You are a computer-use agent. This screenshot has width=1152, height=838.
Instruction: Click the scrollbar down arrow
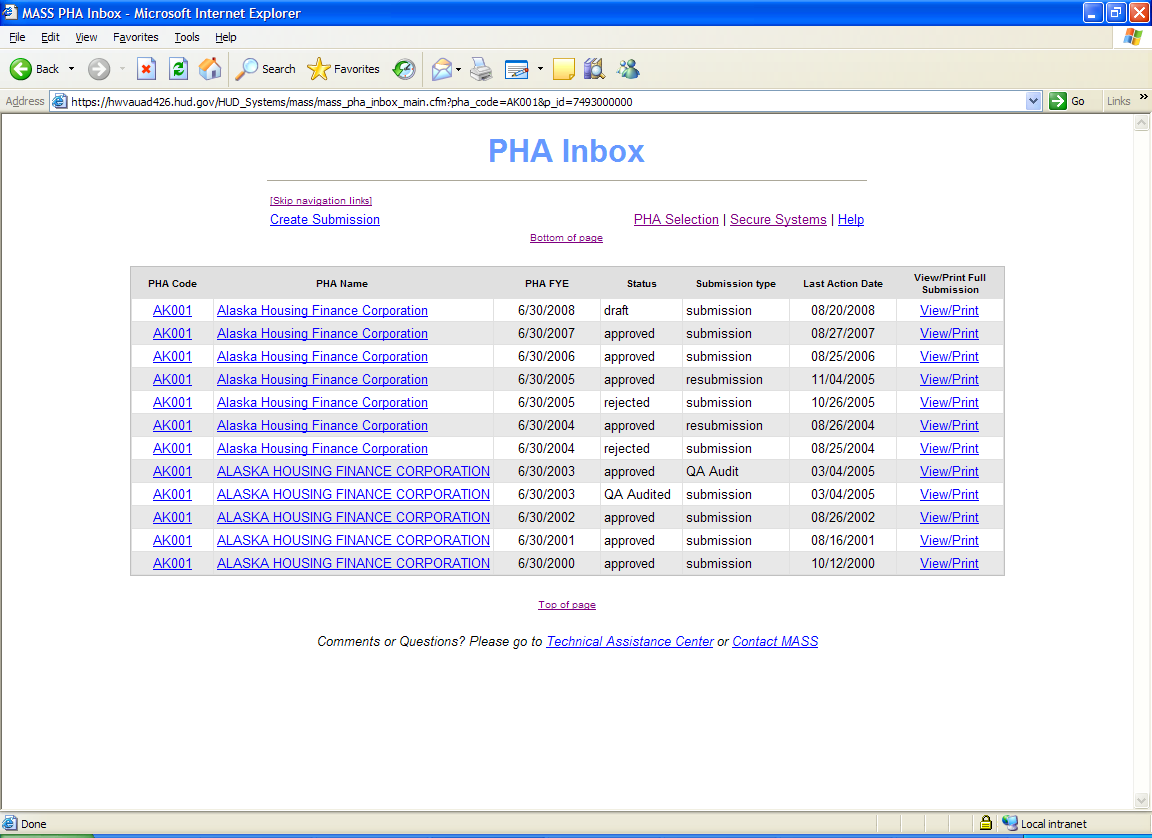(1141, 801)
